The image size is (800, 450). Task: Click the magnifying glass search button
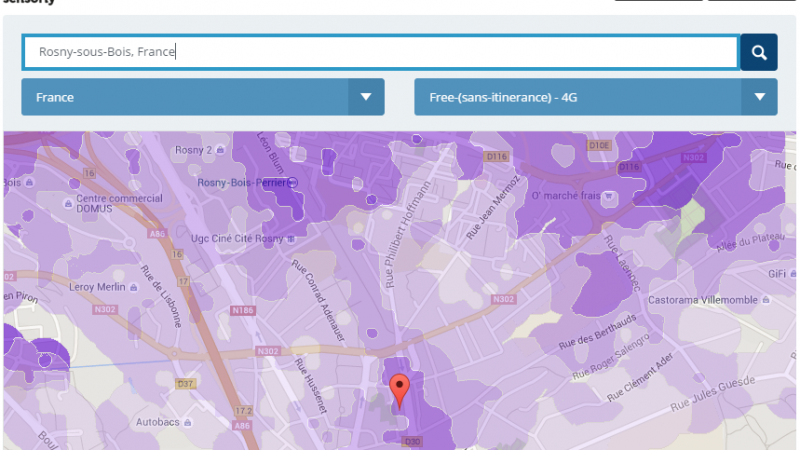coord(758,53)
